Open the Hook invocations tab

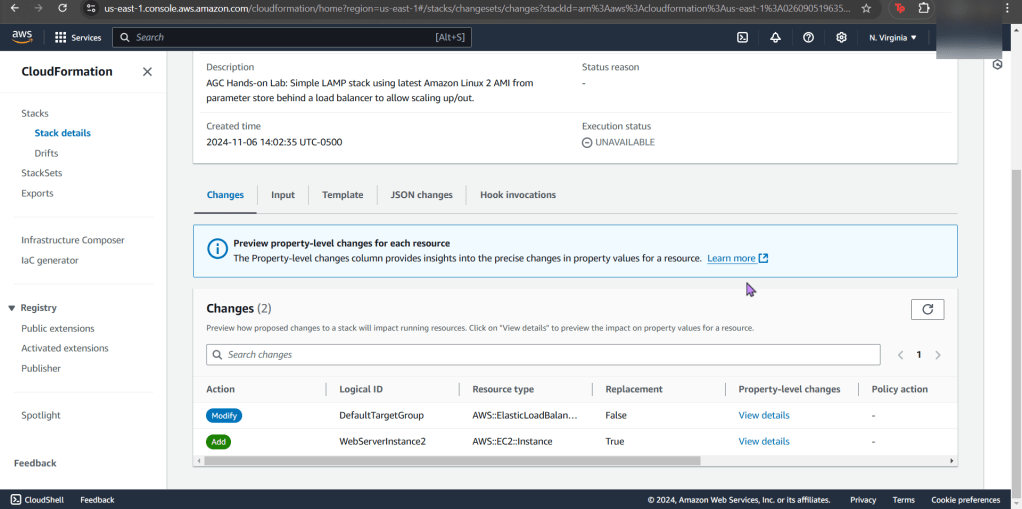(517, 195)
